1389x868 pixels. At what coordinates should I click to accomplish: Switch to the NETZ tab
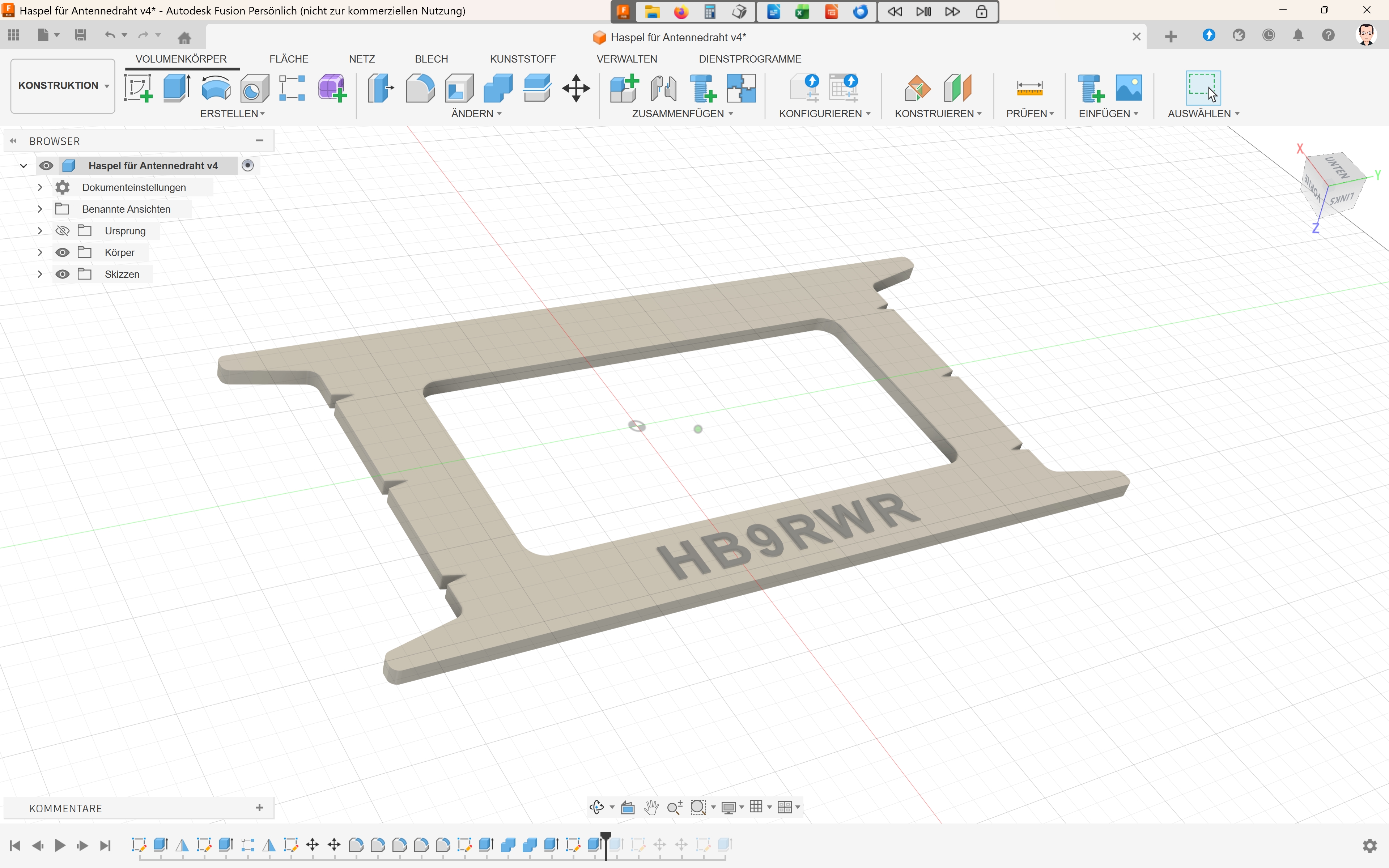(x=362, y=59)
